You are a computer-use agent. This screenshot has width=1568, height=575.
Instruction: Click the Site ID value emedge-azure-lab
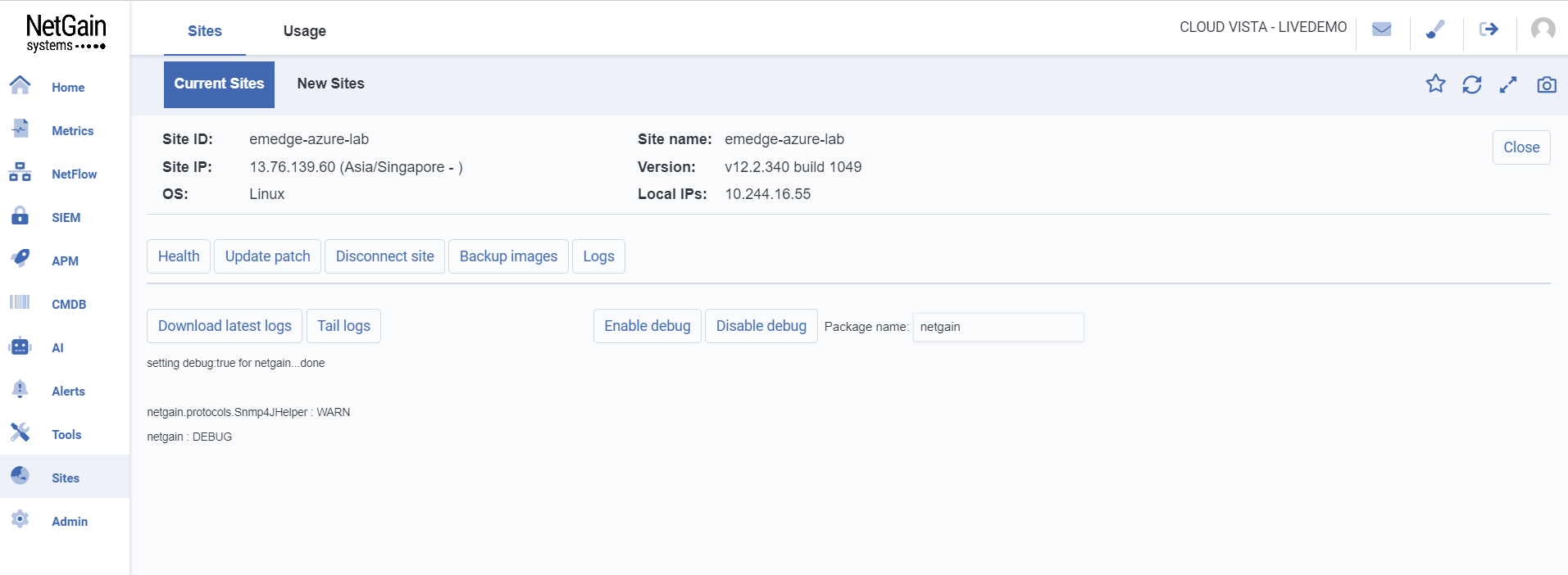pos(309,139)
